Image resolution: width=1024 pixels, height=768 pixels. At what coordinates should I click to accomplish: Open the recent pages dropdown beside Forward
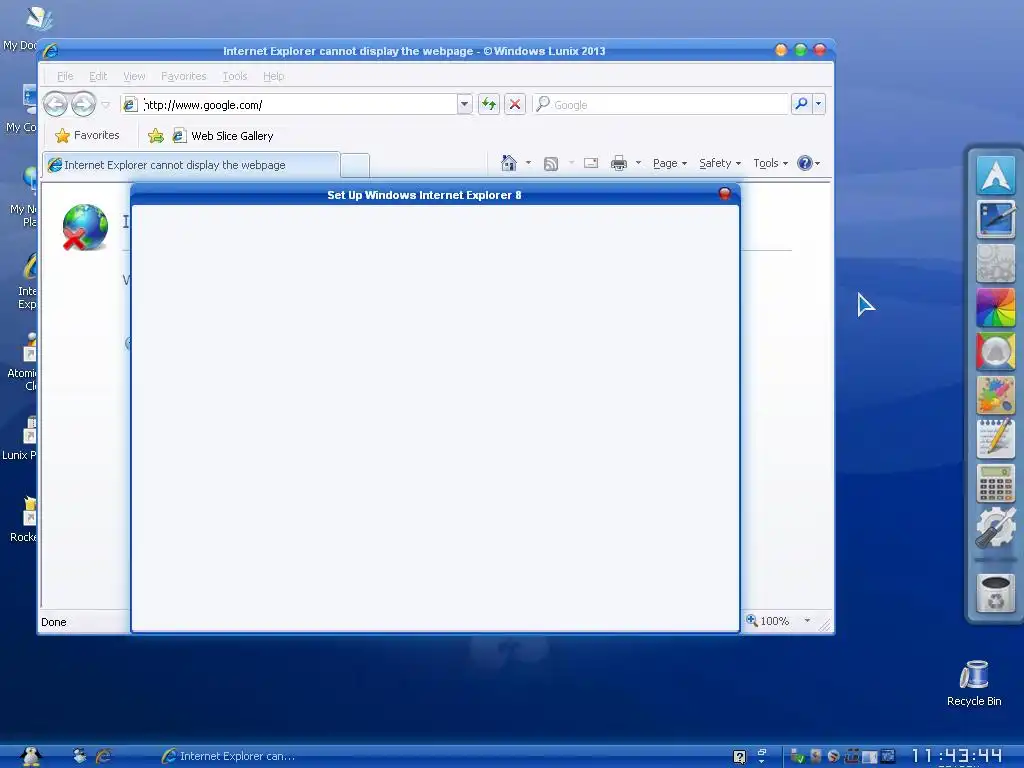pyautogui.click(x=105, y=104)
